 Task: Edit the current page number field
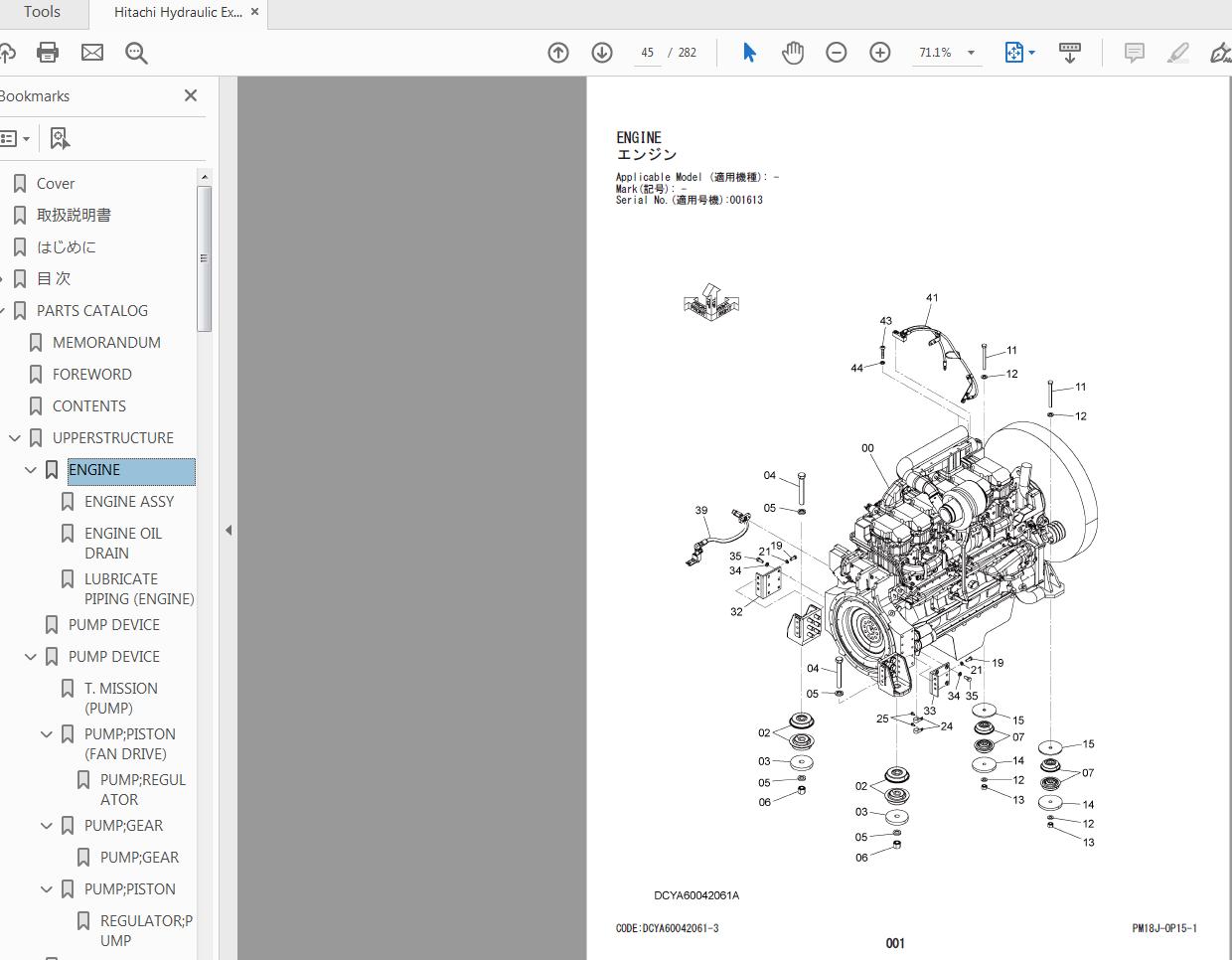[x=647, y=53]
